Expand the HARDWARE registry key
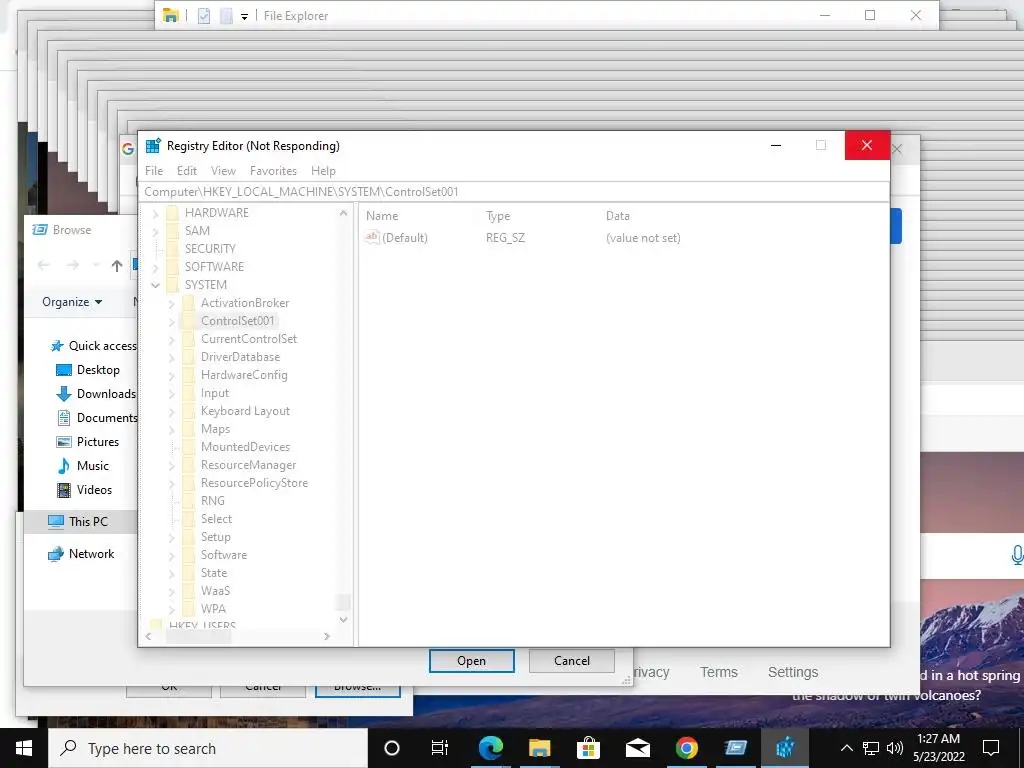1024x768 pixels. (x=155, y=213)
